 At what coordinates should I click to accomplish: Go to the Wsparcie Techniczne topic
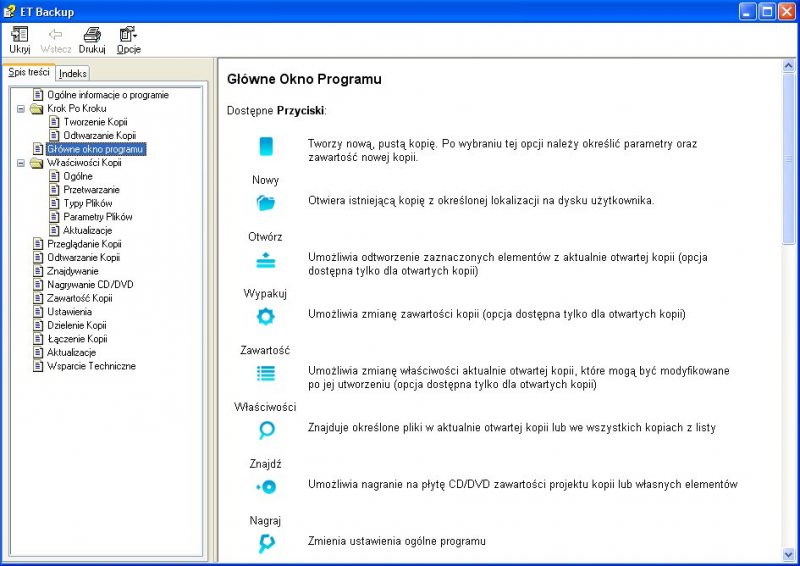[91, 366]
